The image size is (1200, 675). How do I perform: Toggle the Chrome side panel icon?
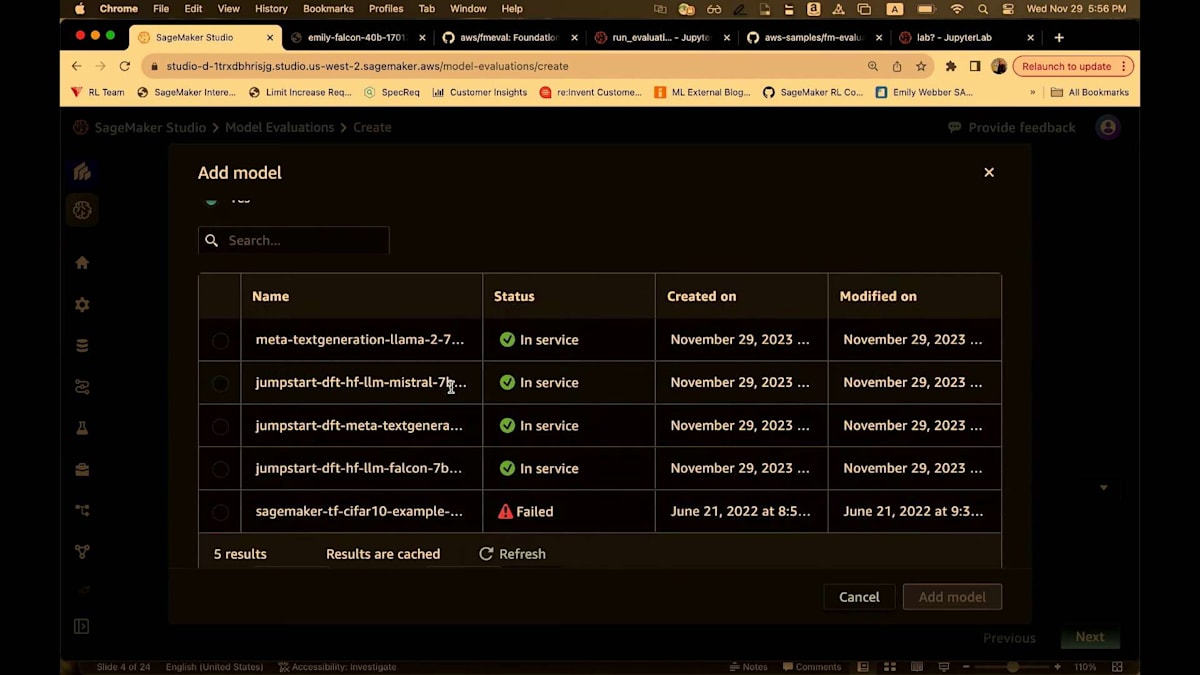tap(975, 66)
